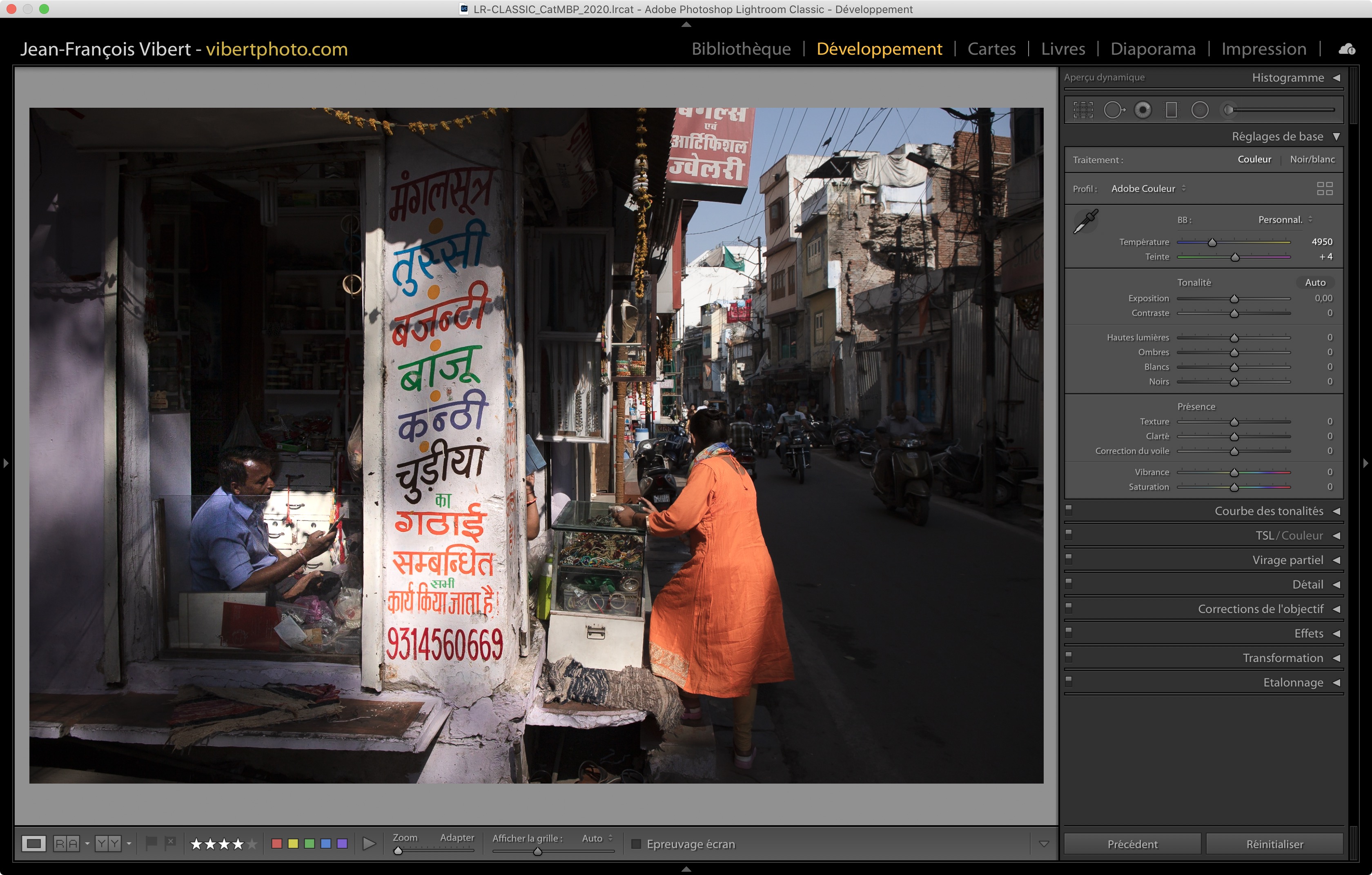Open the profile browser grid icon
Viewport: 1372px width, 875px height.
pos(1324,189)
